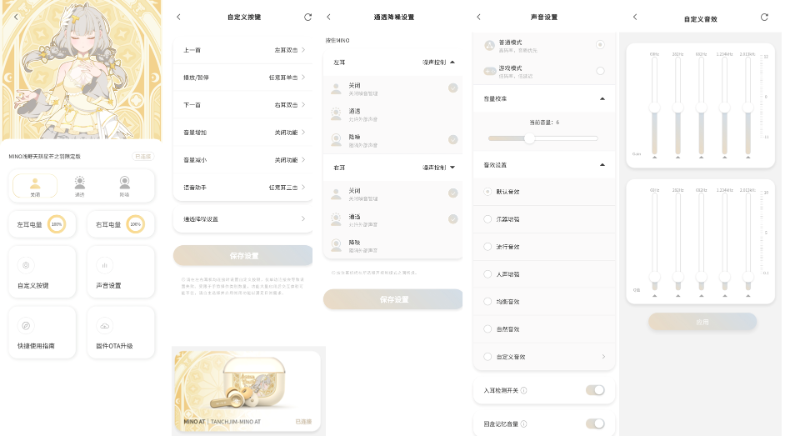Screen dimensions: 800x436
Task: Open the 上一首 key assignment row
Action: coord(245,49)
